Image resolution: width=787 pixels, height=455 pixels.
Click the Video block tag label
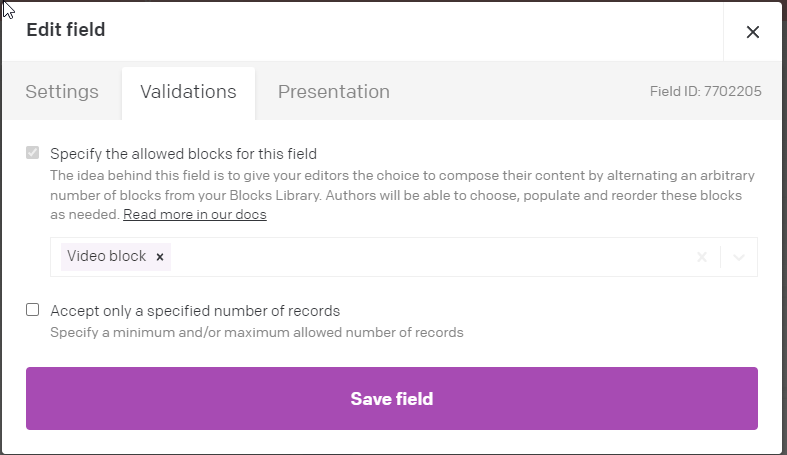coord(106,257)
